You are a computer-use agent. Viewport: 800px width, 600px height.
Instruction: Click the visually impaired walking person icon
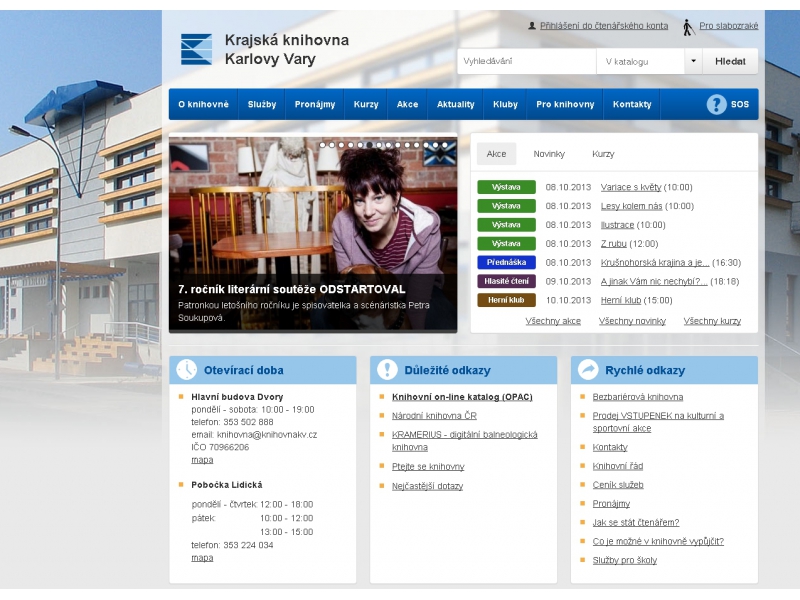click(688, 26)
